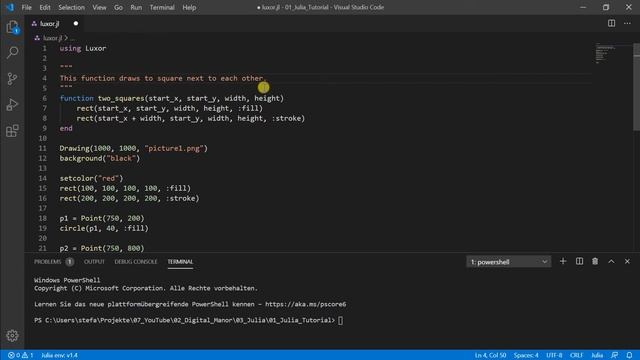Click on 'using Luxor' line
Image resolution: width=640 pixels, height=360 pixels.
(83, 48)
